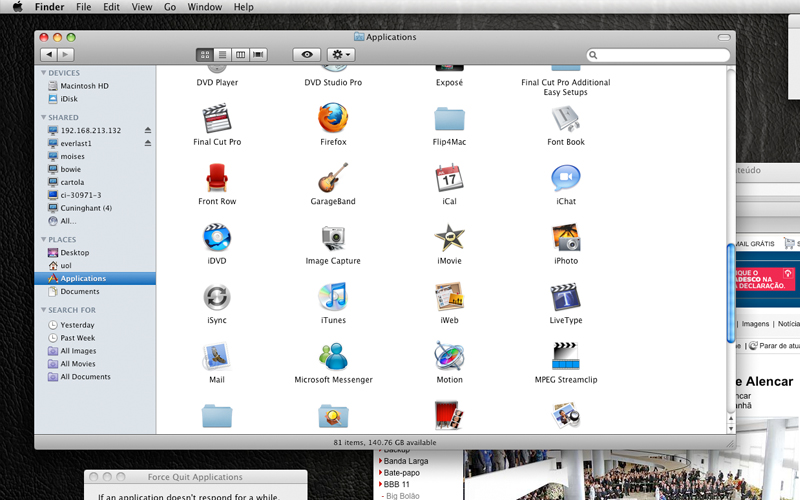This screenshot has width=800, height=500.
Task: Go back with the left arrow button
Action: coord(49,55)
